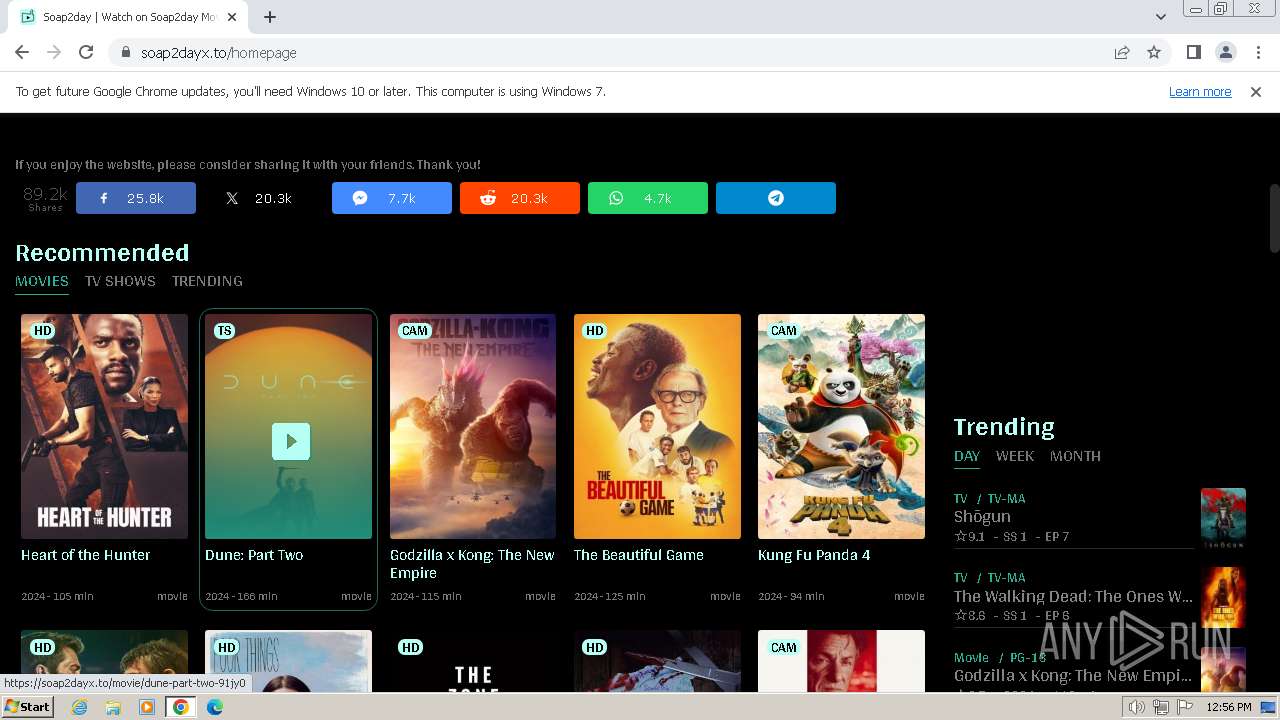Open Microsoft Edge from taskbar

click(x=215, y=707)
